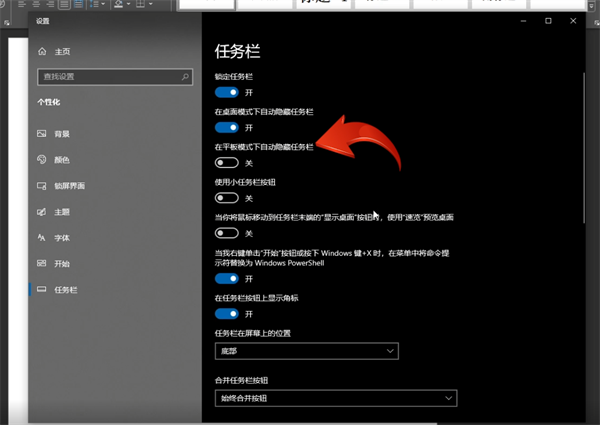The width and height of the screenshot is (600, 425).
Task: Open the 任务栏在屏幕上的位置 dropdown showing 底部
Action: coord(306,351)
